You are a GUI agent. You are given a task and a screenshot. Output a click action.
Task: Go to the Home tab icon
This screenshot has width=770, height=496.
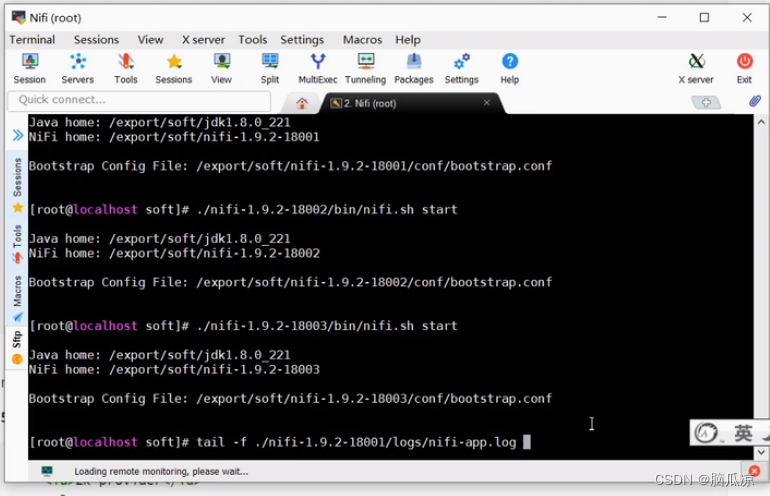point(302,103)
